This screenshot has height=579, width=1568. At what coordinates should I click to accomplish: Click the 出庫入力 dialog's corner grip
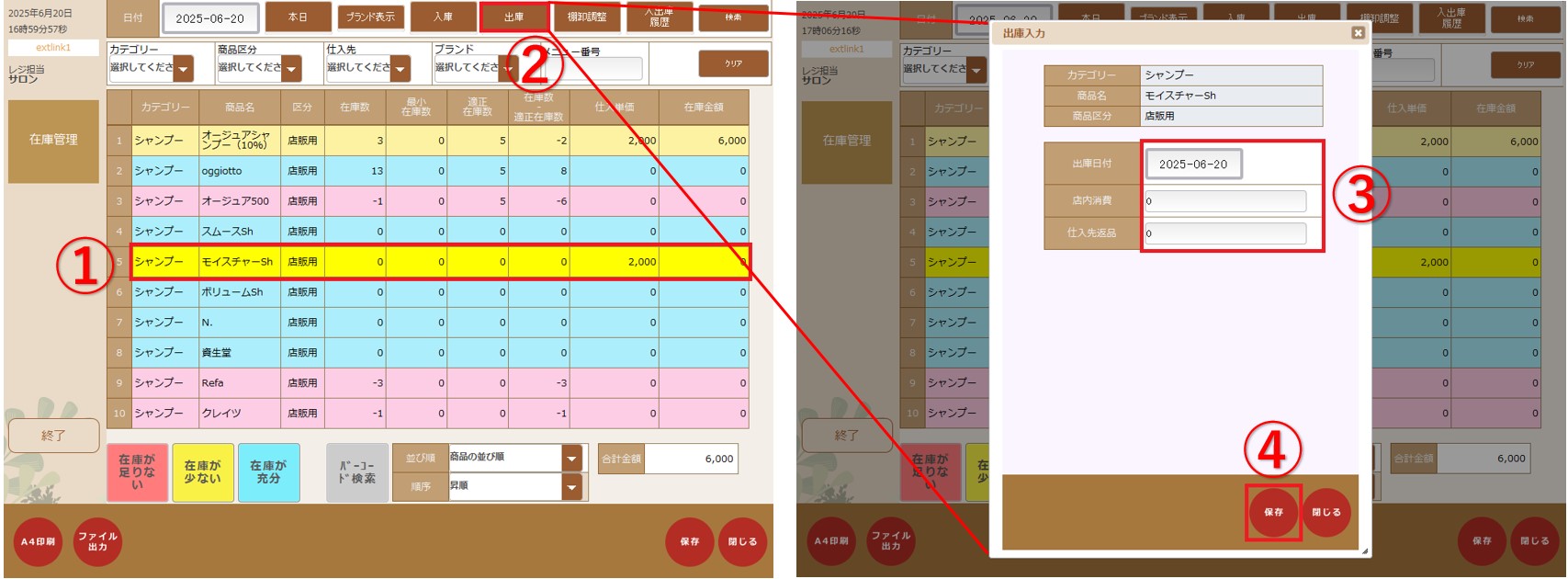pos(1364,551)
